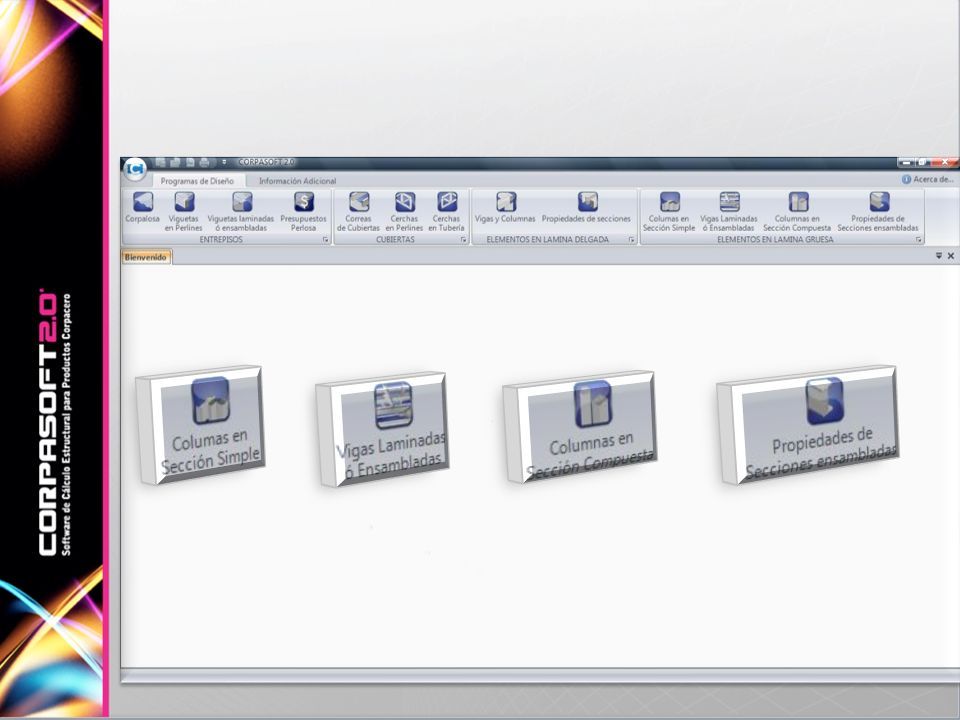
Task: Open the round Corpasoft application menu button
Action: (135, 168)
